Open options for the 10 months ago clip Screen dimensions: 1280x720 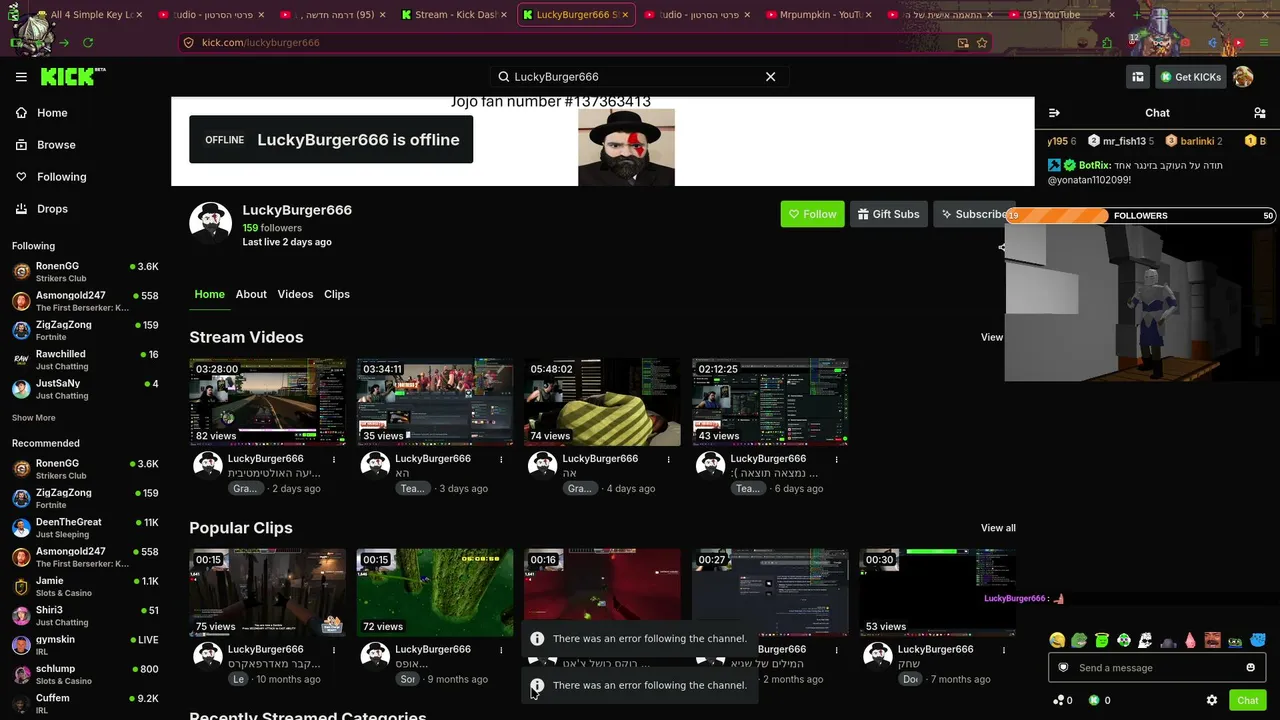pyautogui.click(x=334, y=650)
